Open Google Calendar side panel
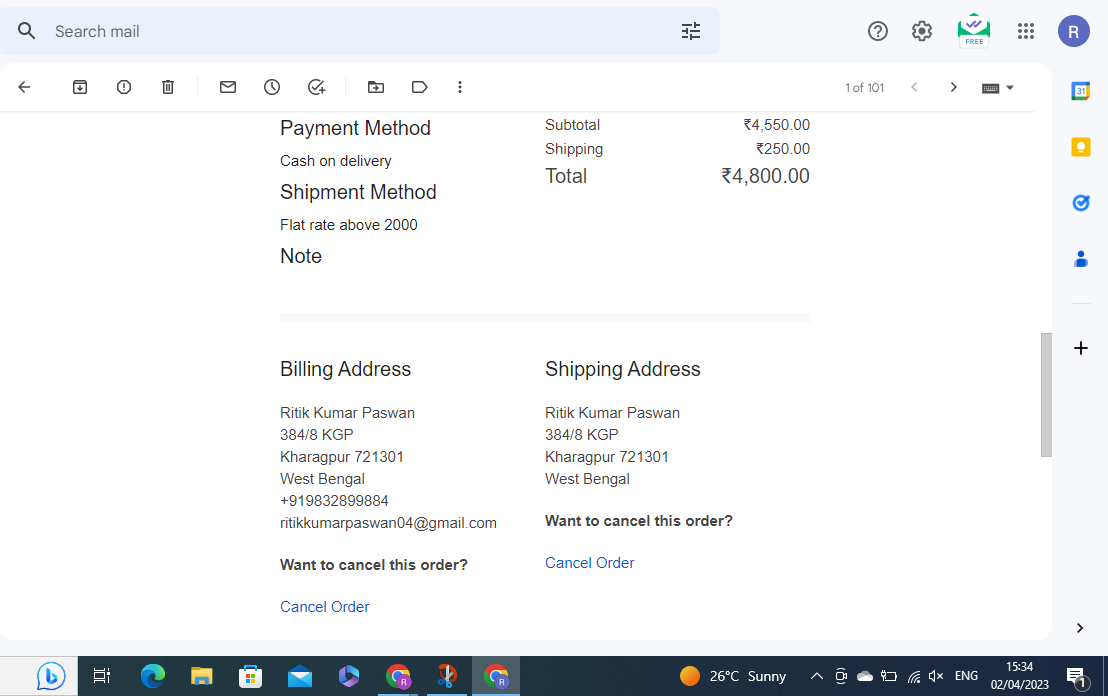 click(x=1080, y=91)
